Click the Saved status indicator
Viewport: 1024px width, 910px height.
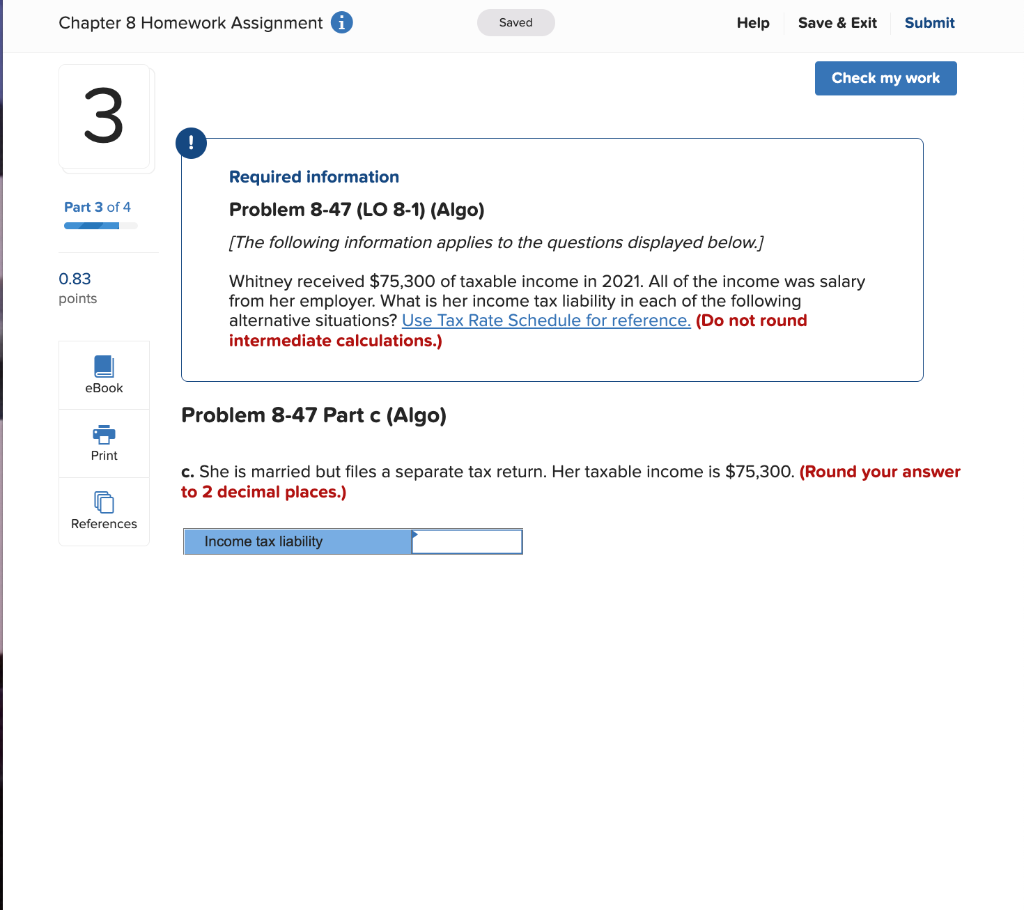click(516, 23)
